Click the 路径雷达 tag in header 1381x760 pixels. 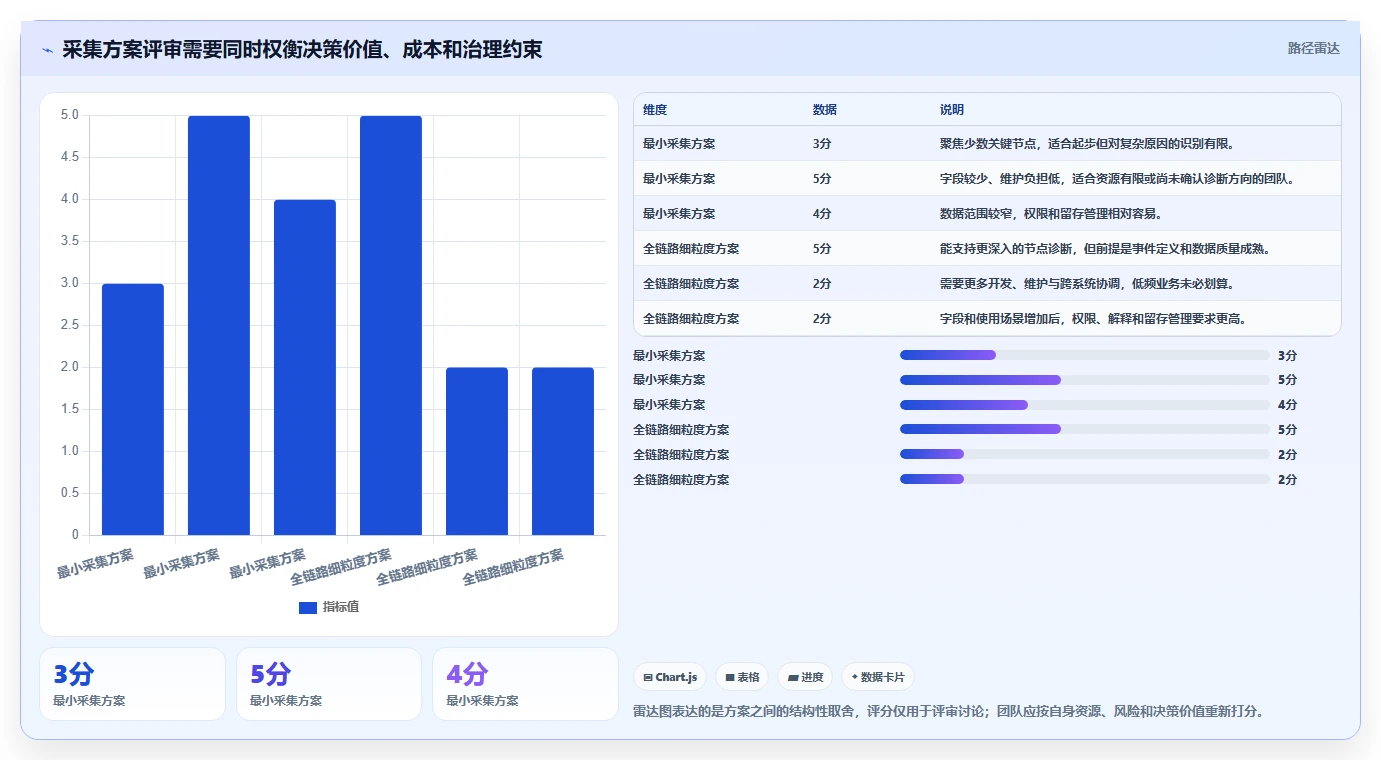[x=1313, y=48]
